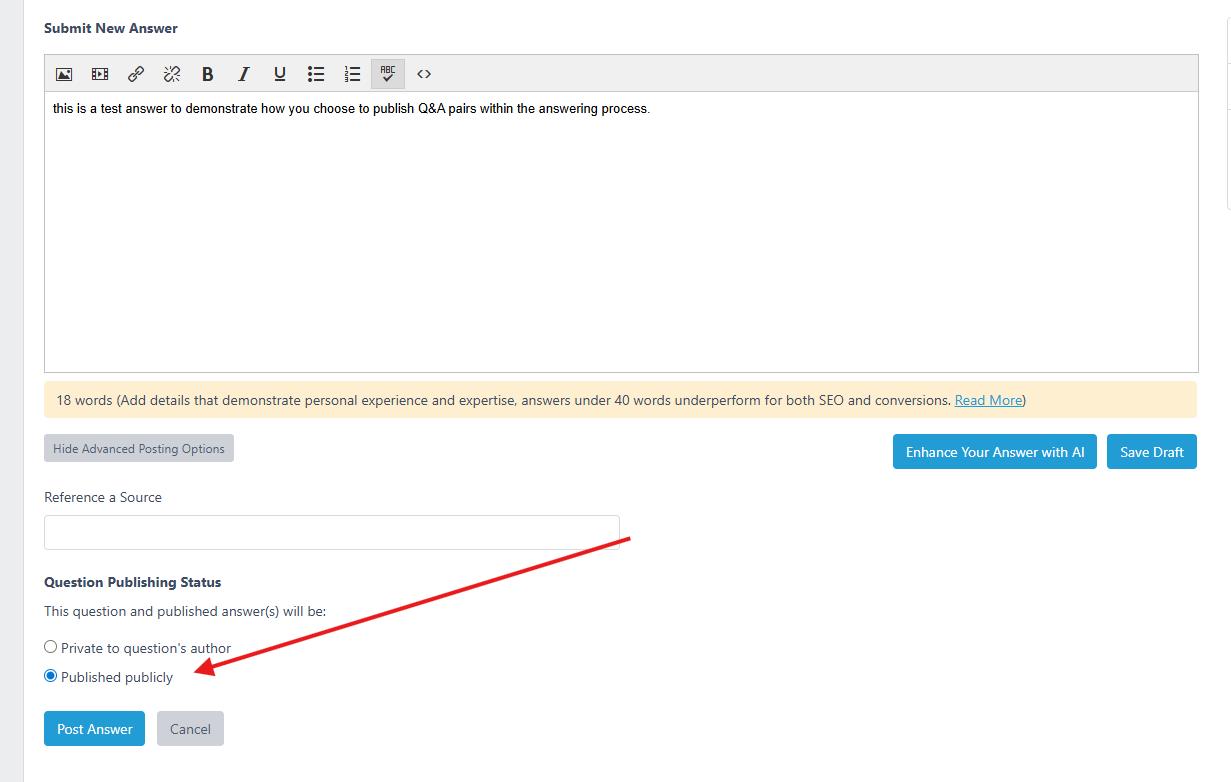Insert a numbered list
Viewport: 1231px width, 782px height.
point(352,74)
